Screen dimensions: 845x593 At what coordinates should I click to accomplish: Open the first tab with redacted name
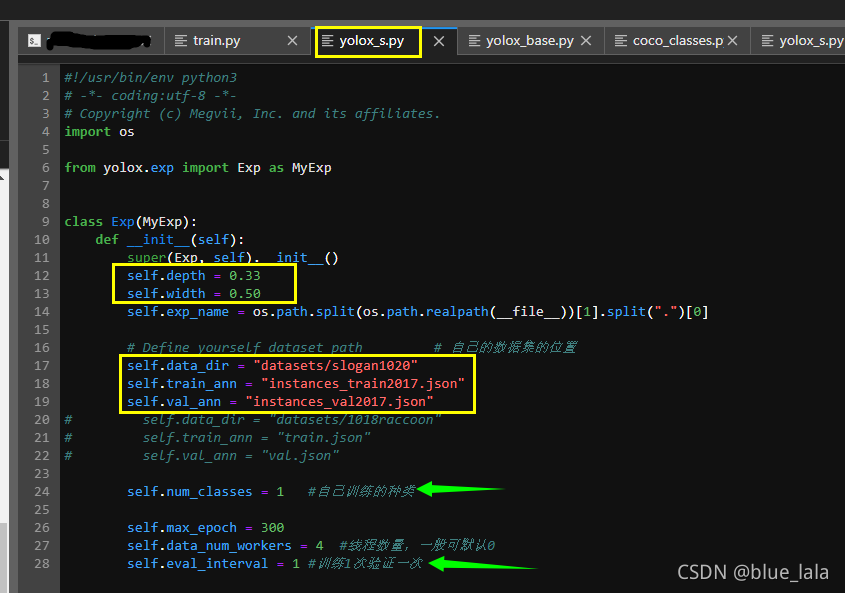click(91, 41)
